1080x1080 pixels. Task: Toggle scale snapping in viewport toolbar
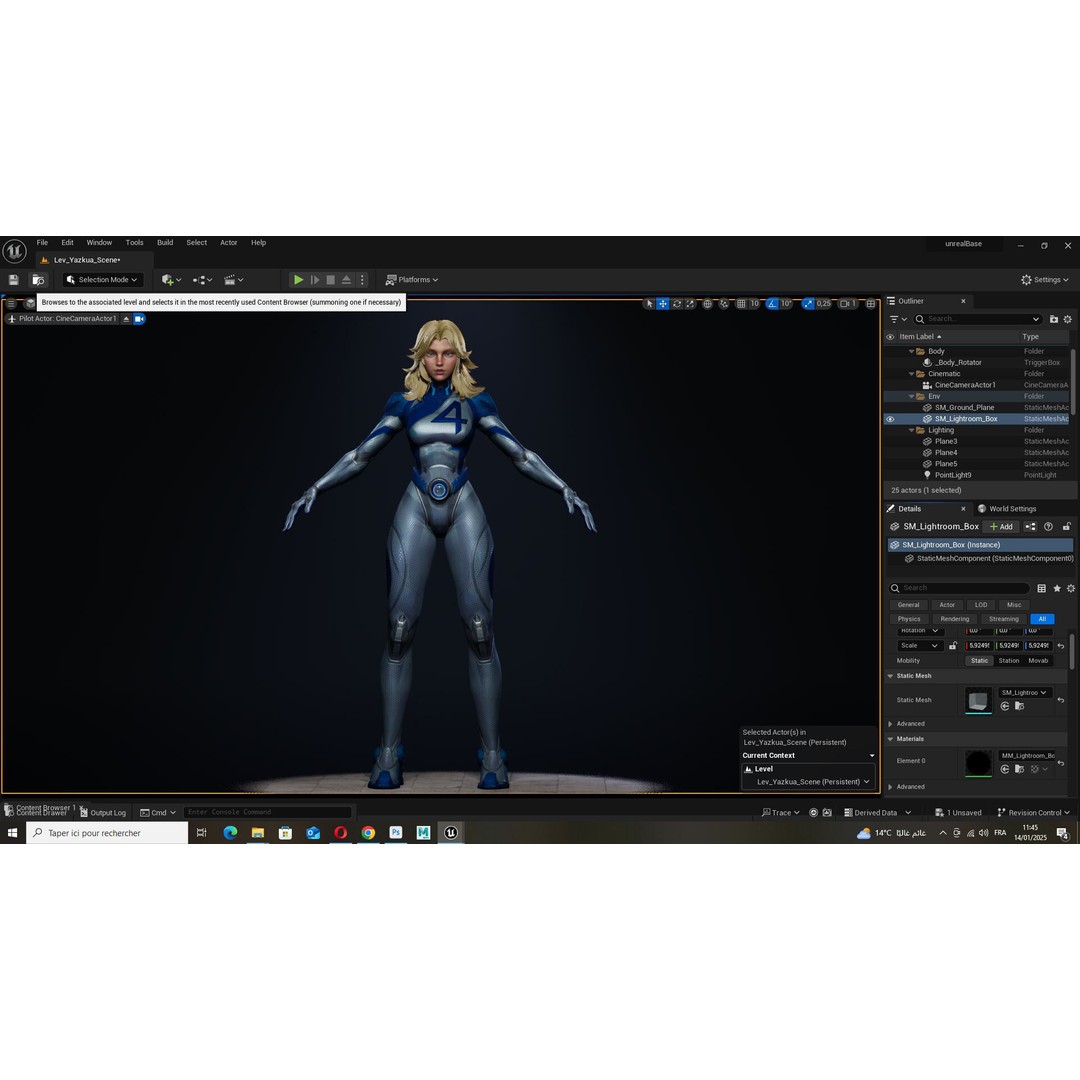(x=808, y=304)
